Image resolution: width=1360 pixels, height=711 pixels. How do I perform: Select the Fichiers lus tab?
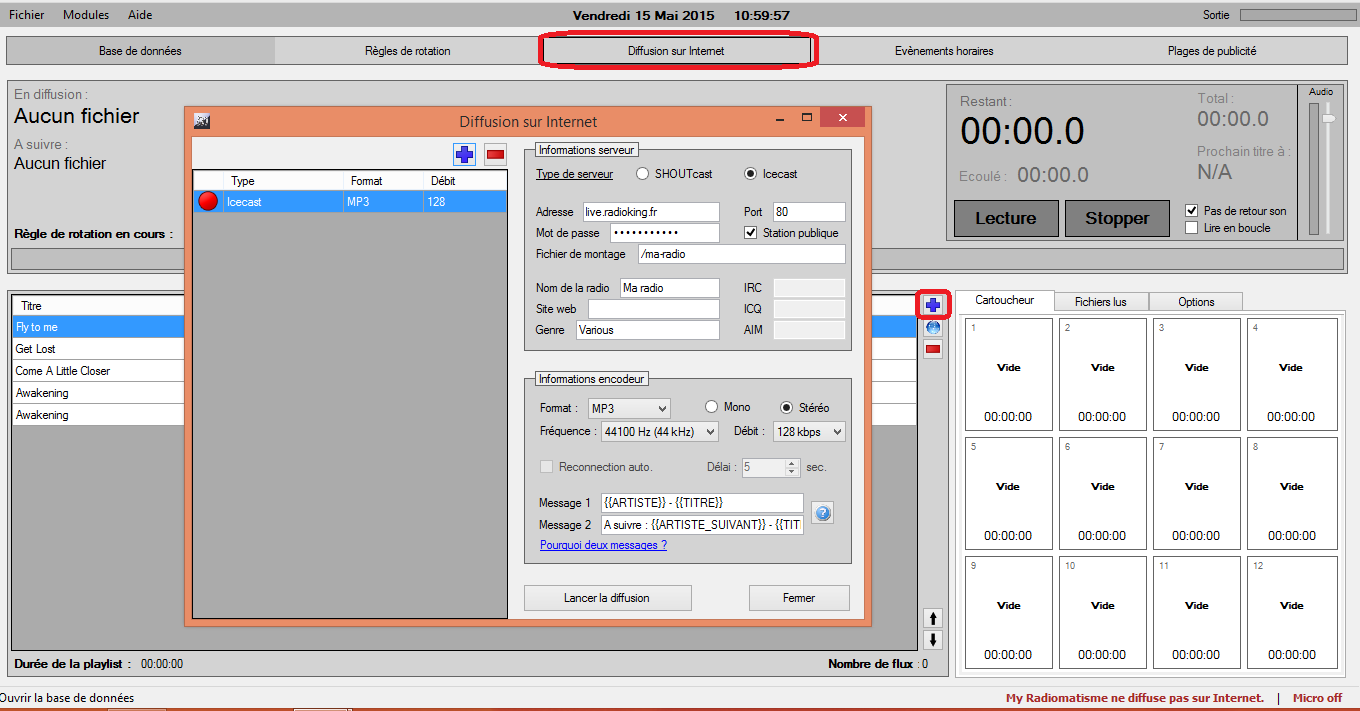[x=1100, y=302]
